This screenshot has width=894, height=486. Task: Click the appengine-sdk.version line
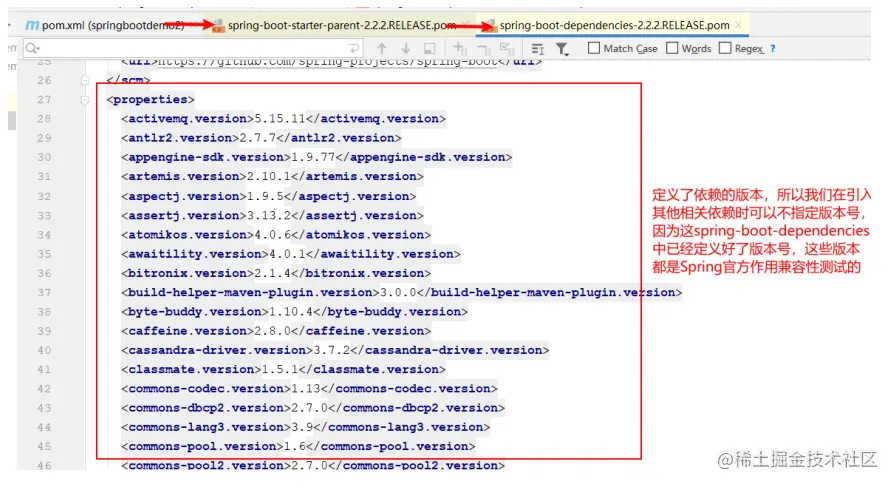coord(316,157)
